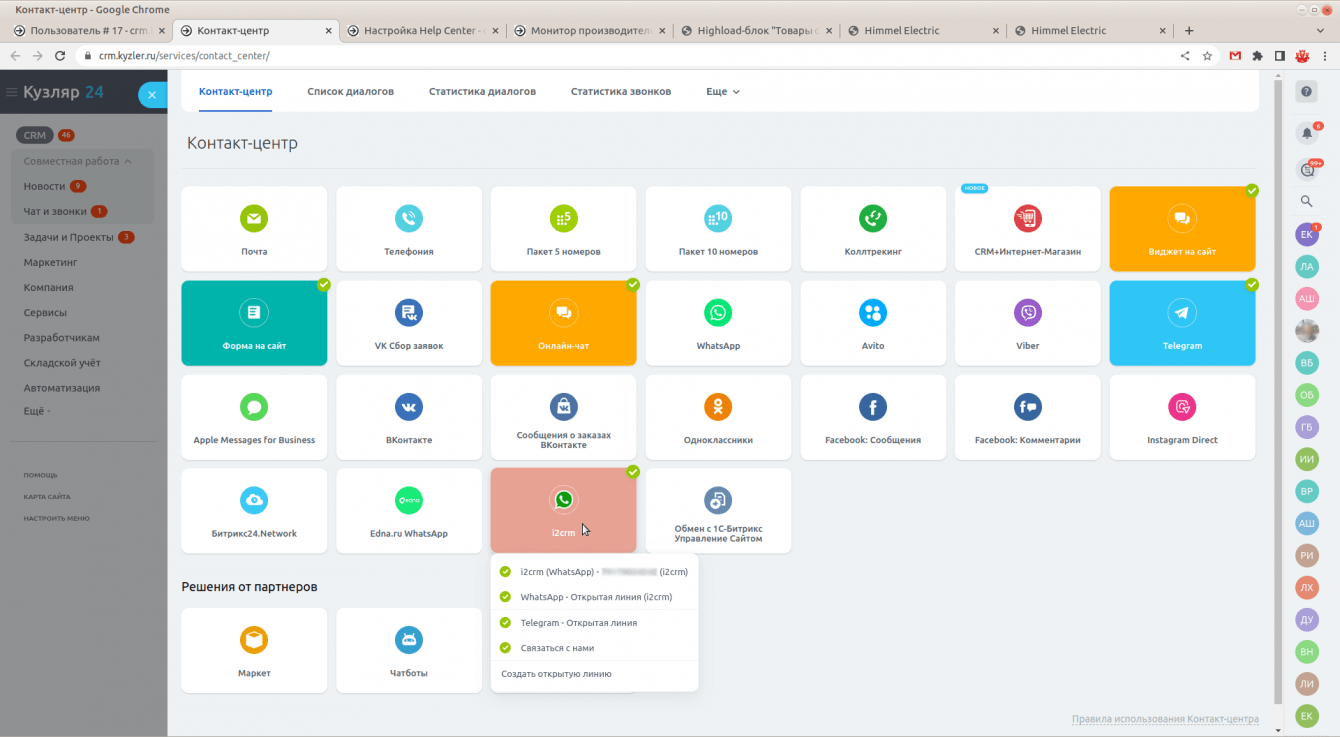Select the Пакет 10 номеров tile
Screen dimensions: 1340x737
coord(718,229)
